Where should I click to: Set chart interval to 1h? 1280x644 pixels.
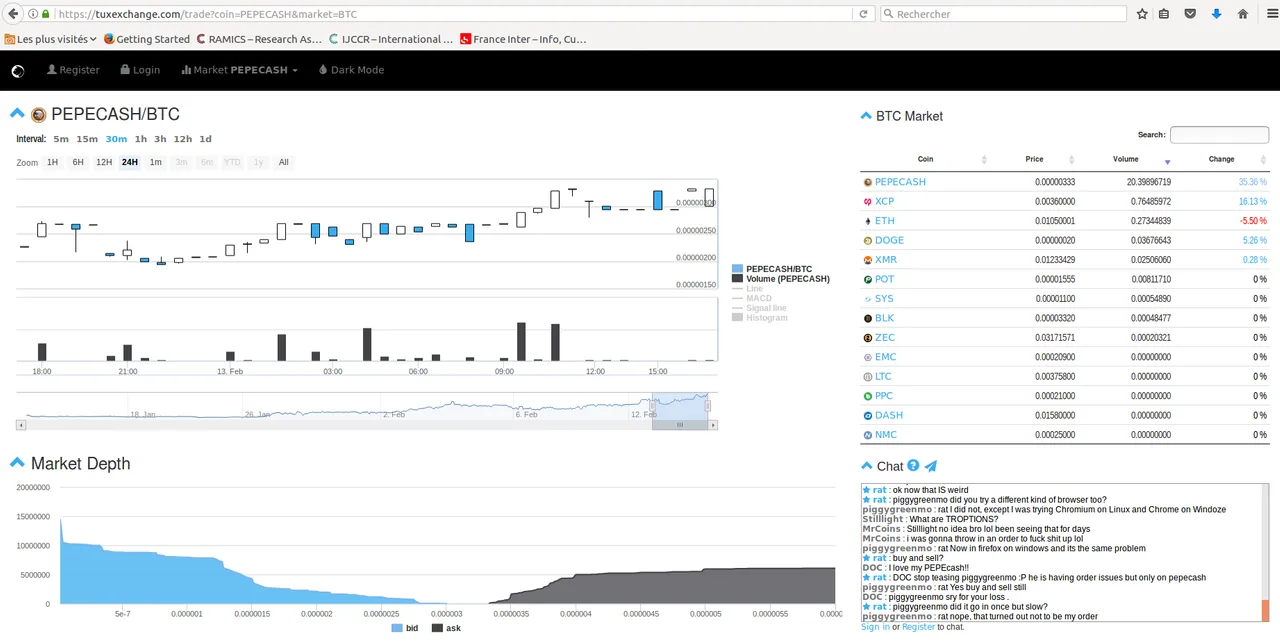click(x=140, y=139)
